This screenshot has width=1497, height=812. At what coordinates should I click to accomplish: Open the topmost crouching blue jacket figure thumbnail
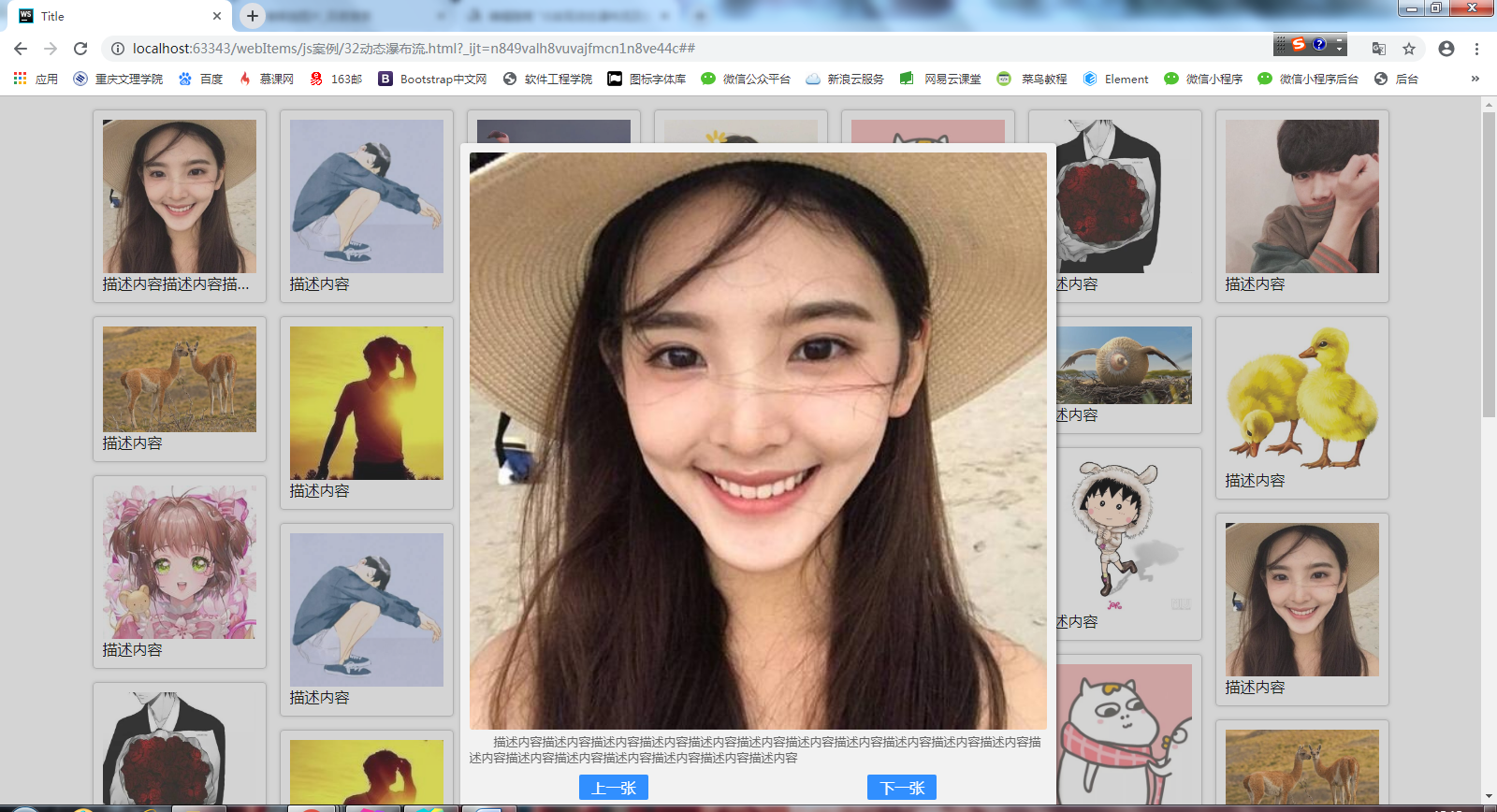point(367,196)
